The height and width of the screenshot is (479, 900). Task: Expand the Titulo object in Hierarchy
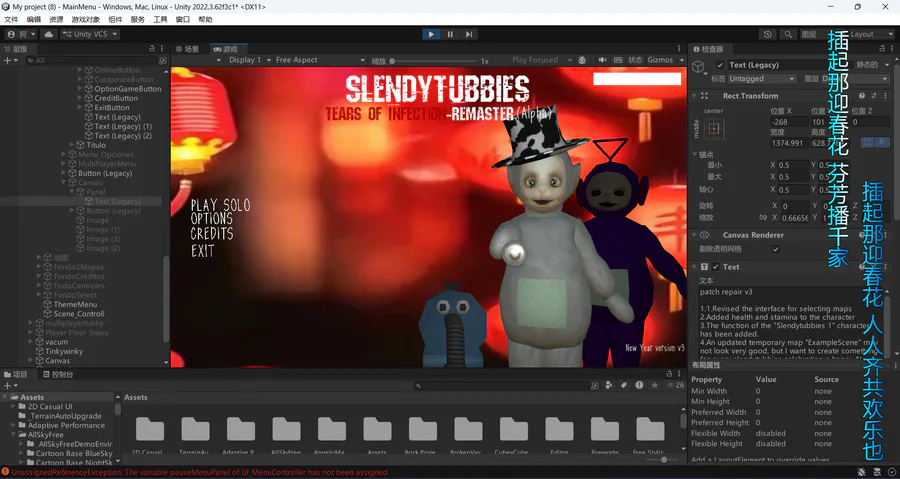click(x=72, y=145)
